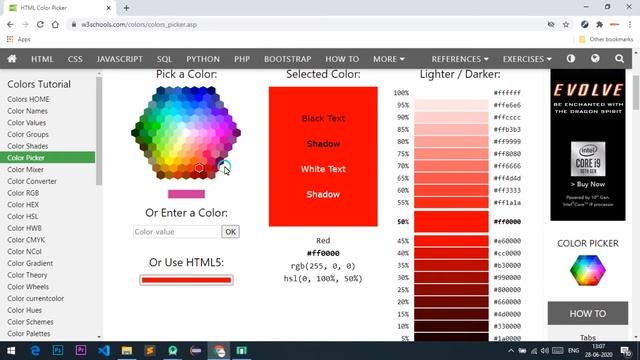The width and height of the screenshot is (640, 360).
Task: Open Premiere Pro from the taskbar
Action: (x=81, y=351)
